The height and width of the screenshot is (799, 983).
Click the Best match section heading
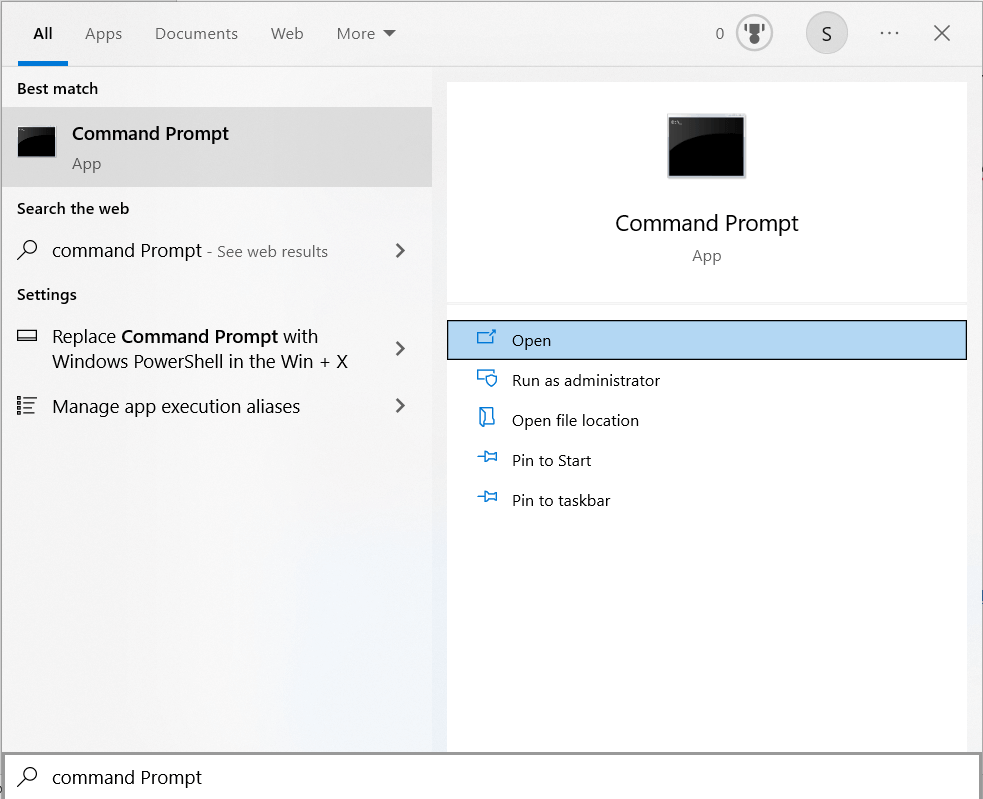click(58, 88)
